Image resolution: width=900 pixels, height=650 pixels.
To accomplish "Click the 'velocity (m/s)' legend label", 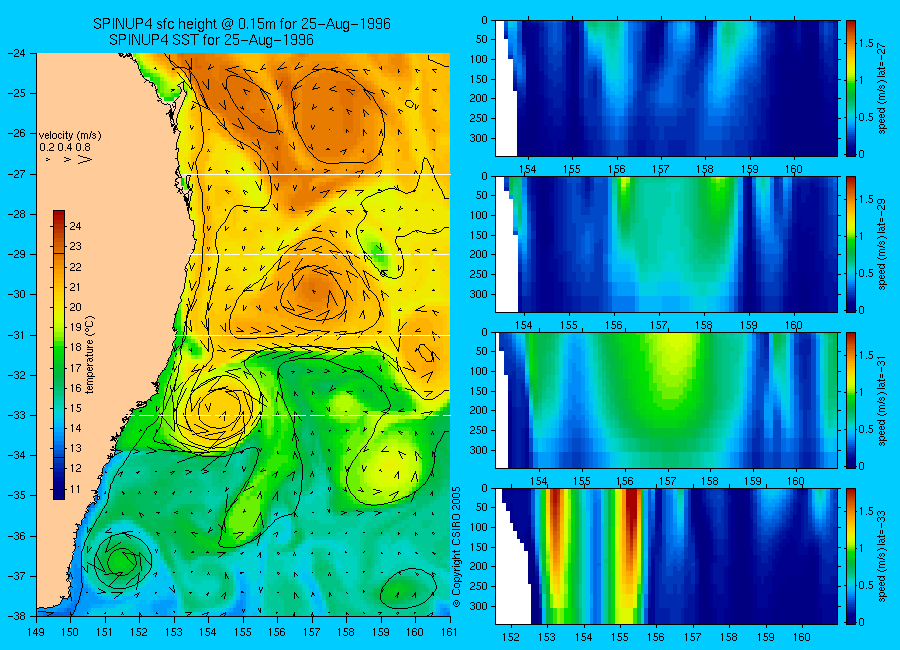I will click(69, 136).
